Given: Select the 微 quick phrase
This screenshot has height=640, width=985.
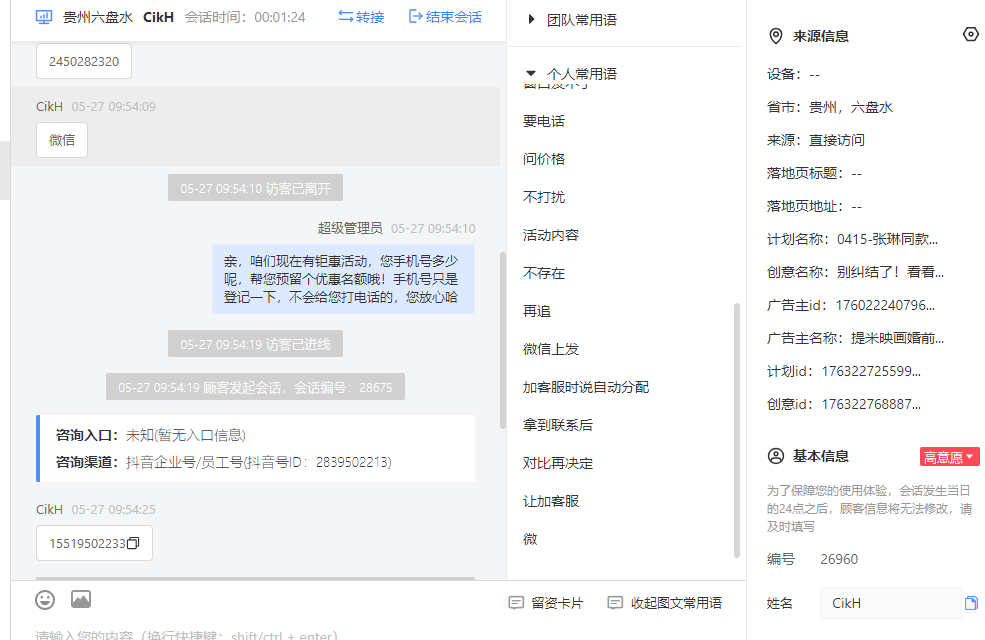Looking at the screenshot, I should (530, 539).
